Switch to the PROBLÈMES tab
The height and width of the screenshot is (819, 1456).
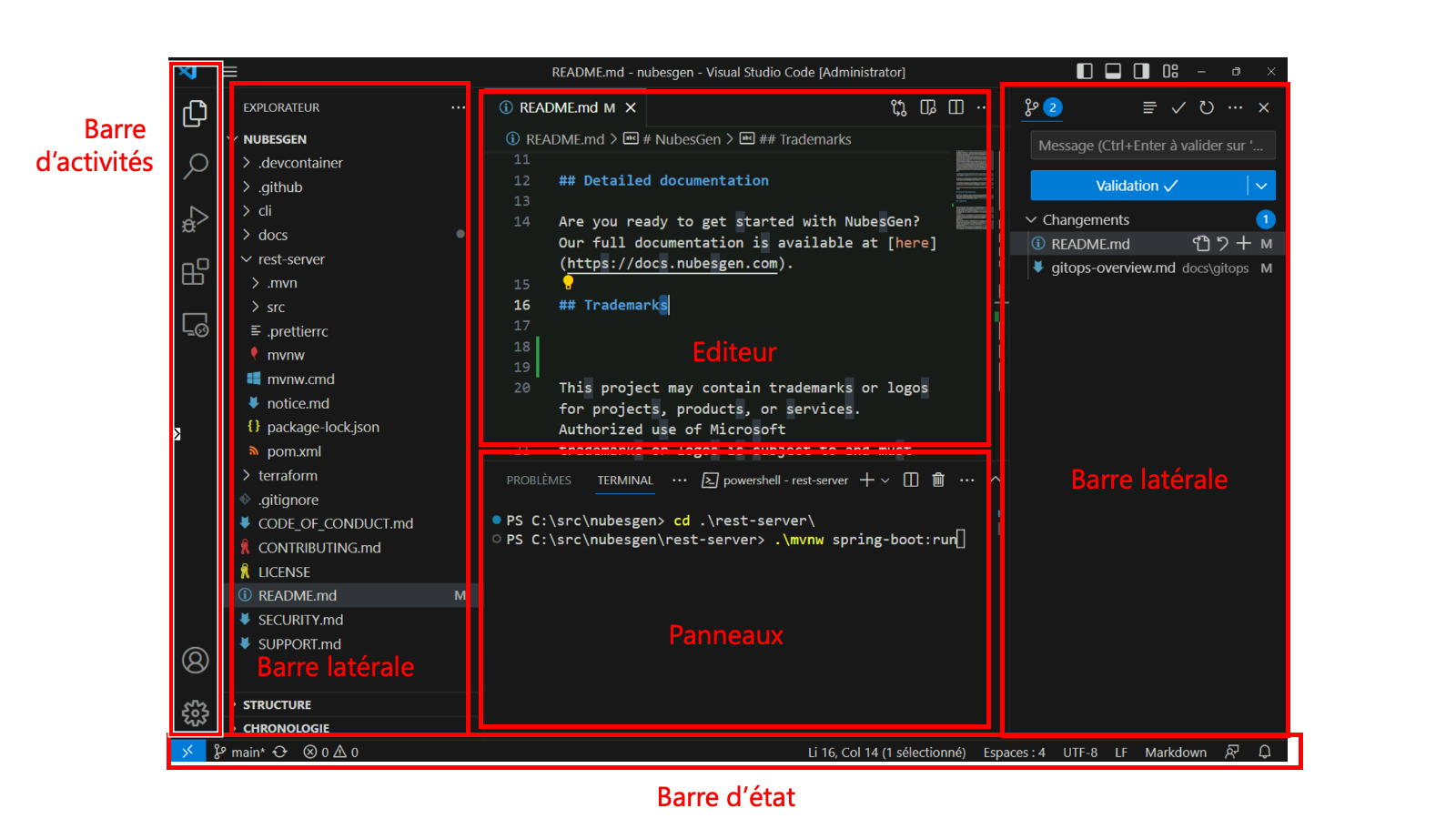tap(538, 480)
